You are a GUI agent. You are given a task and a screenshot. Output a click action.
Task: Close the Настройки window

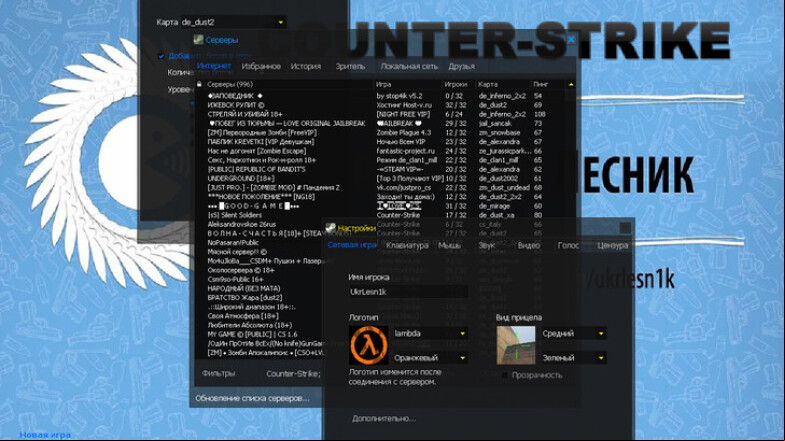pos(625,228)
